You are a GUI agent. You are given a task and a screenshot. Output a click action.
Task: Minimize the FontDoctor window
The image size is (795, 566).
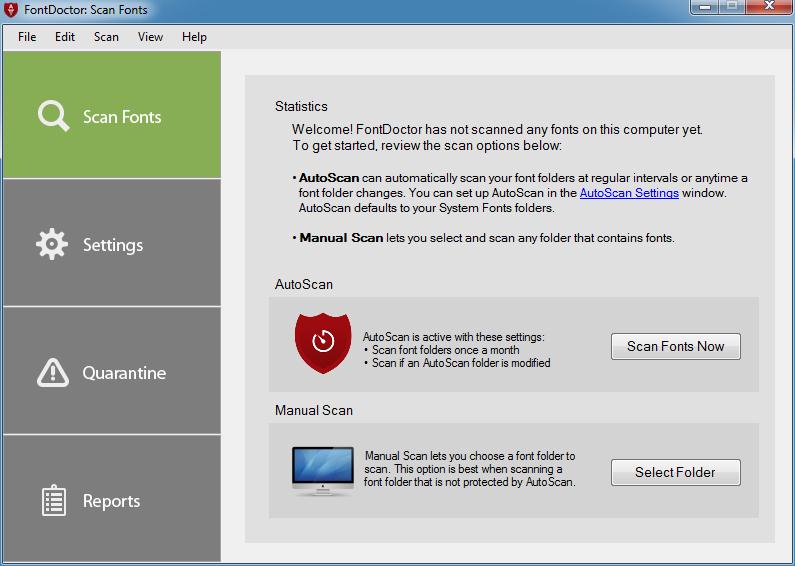(x=704, y=7)
